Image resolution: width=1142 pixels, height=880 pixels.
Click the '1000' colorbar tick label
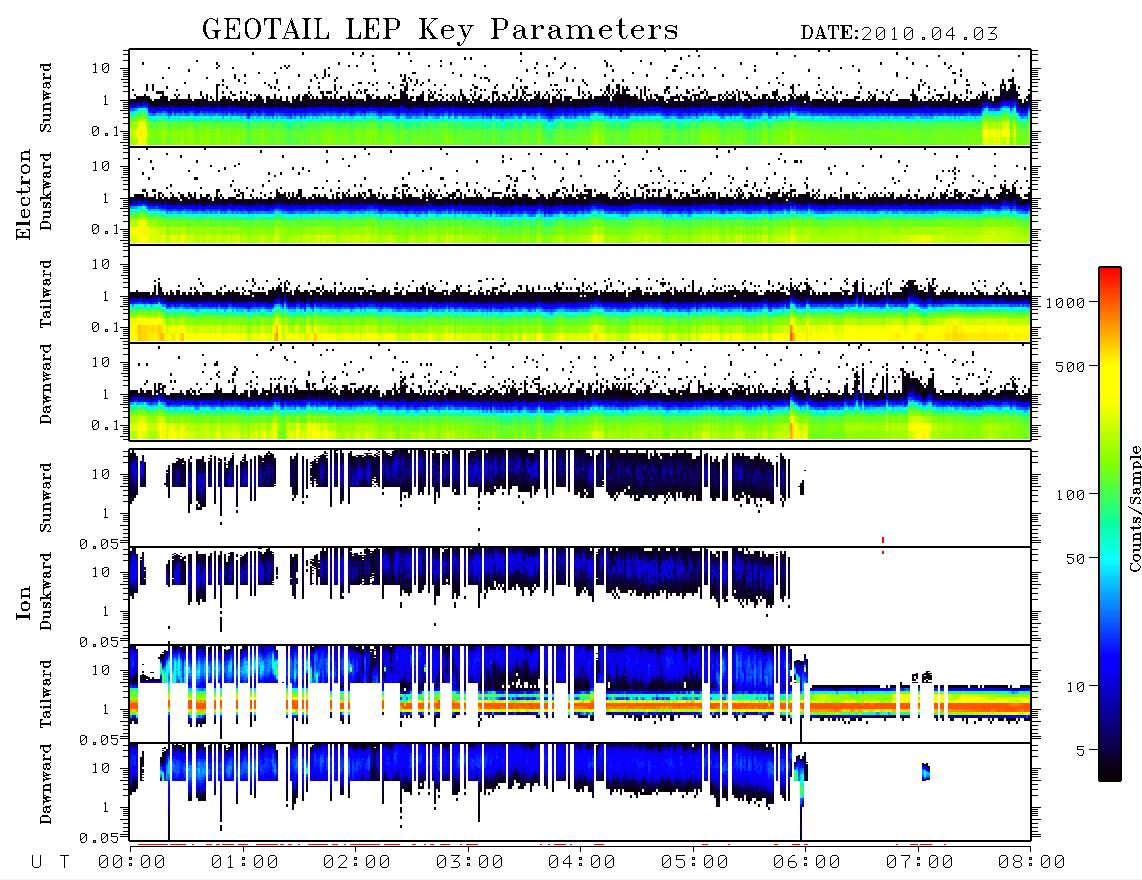[1066, 302]
